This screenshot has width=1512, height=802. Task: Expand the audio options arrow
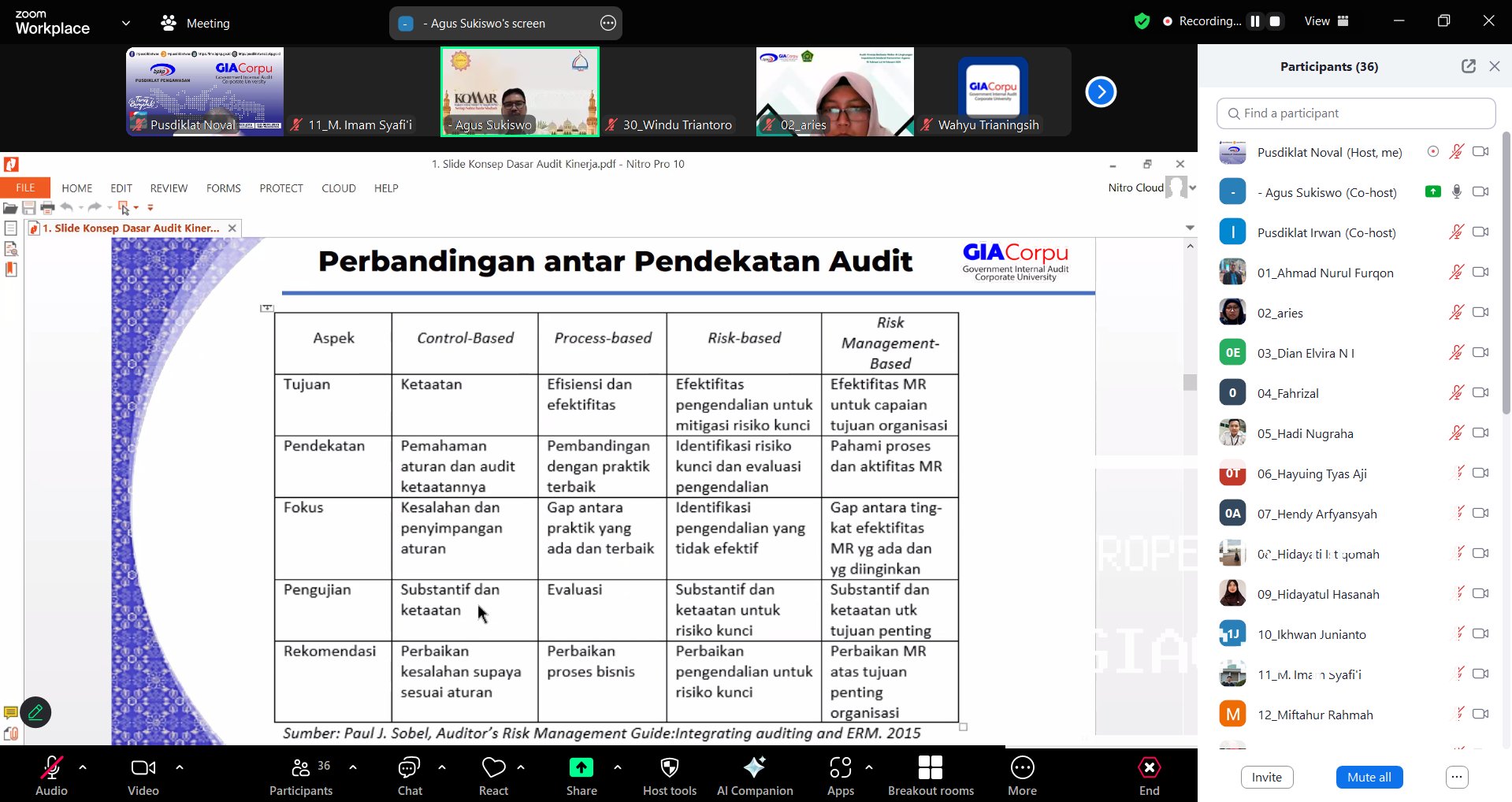point(83,767)
